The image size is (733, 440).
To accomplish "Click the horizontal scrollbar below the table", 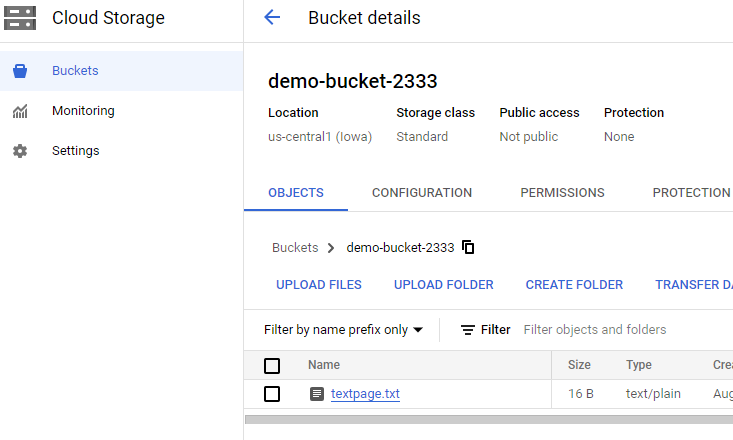I will 489,419.
